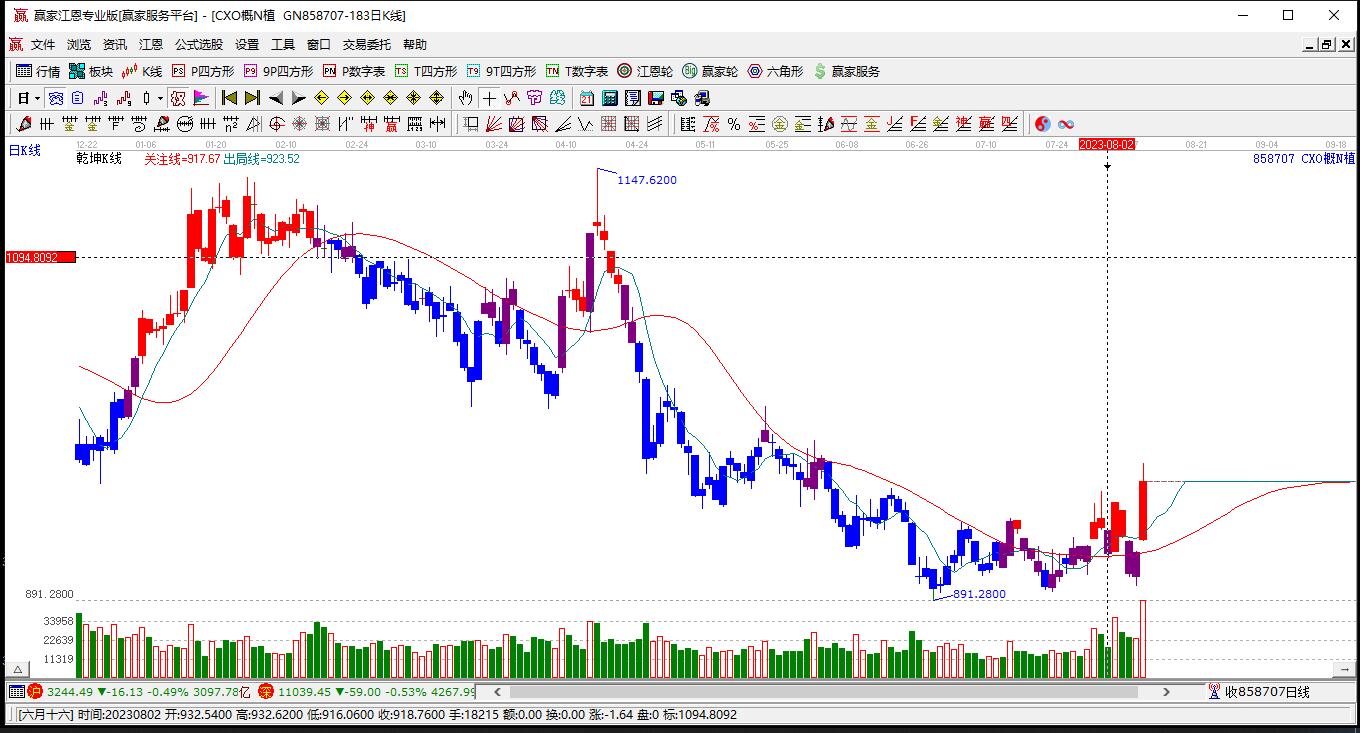Select the red pencil drawing tool
This screenshot has width=1360, height=733.
pos(25,124)
